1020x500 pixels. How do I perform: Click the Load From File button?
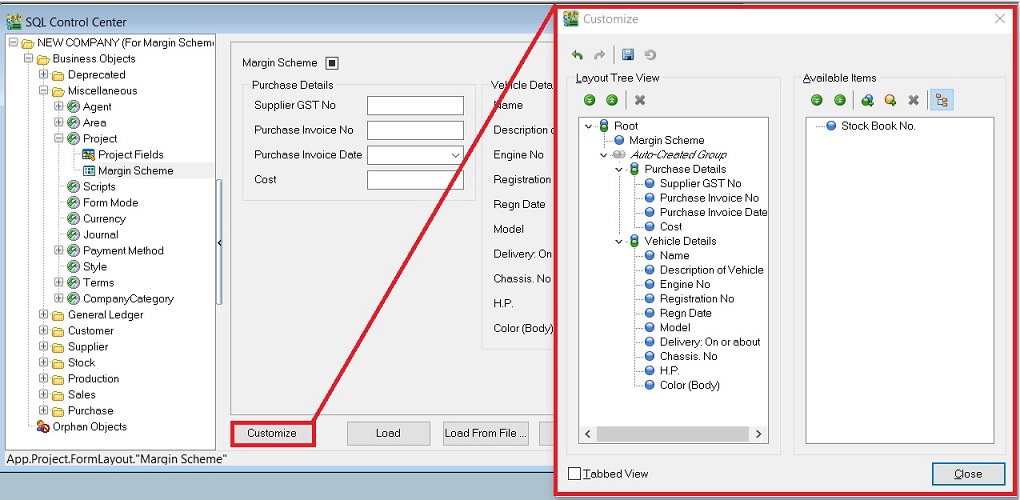click(x=485, y=433)
